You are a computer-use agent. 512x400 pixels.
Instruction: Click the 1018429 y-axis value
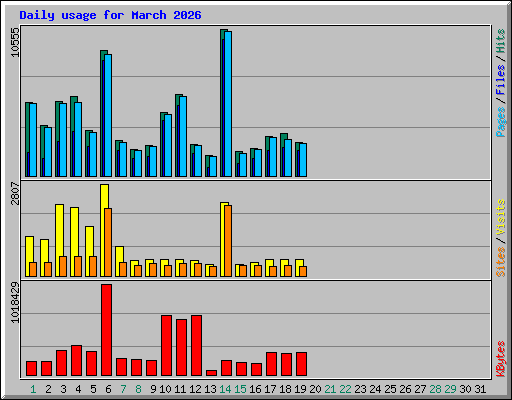pos(15,303)
